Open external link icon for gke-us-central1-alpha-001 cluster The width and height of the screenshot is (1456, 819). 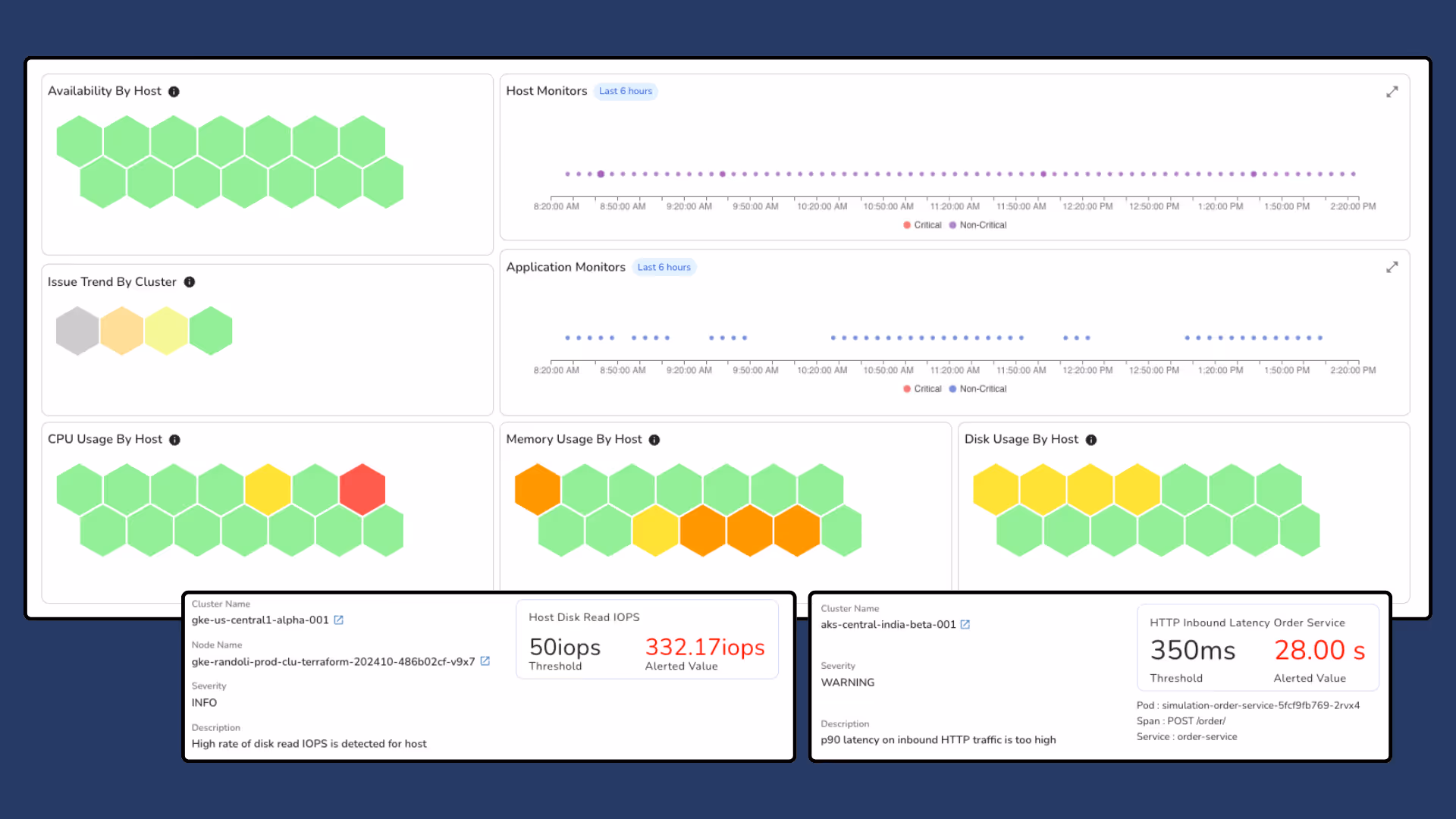(x=339, y=620)
